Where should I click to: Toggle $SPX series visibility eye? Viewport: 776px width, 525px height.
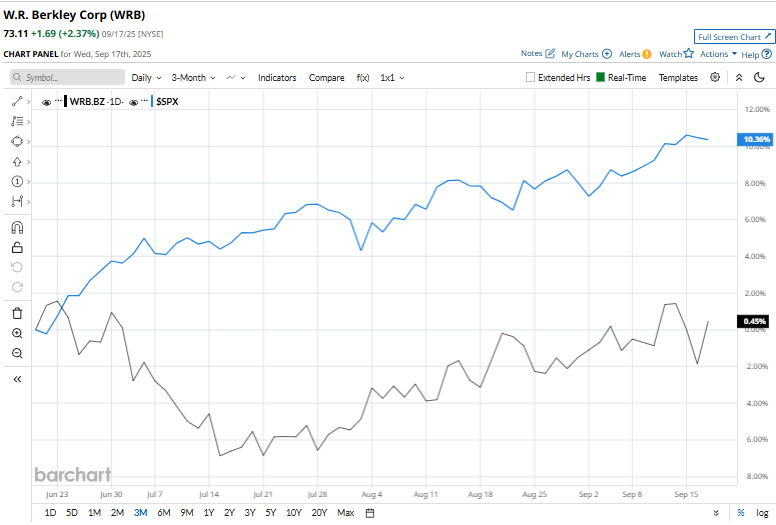point(133,102)
